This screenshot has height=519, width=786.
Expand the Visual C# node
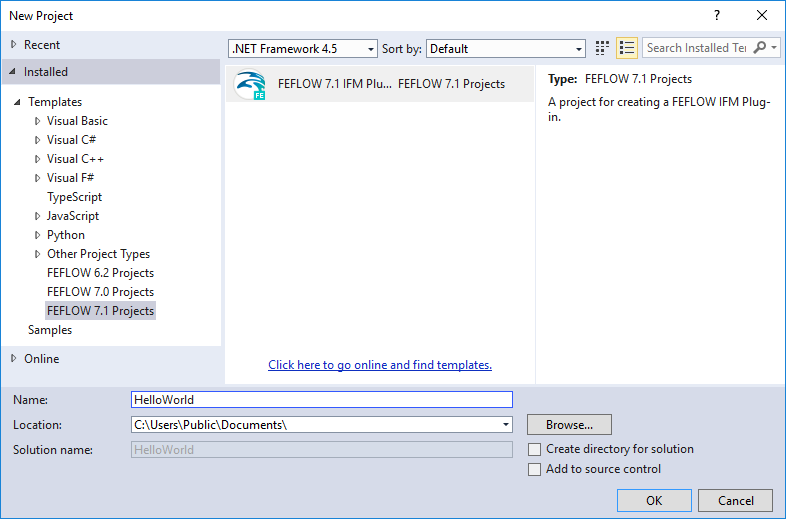tap(38, 140)
